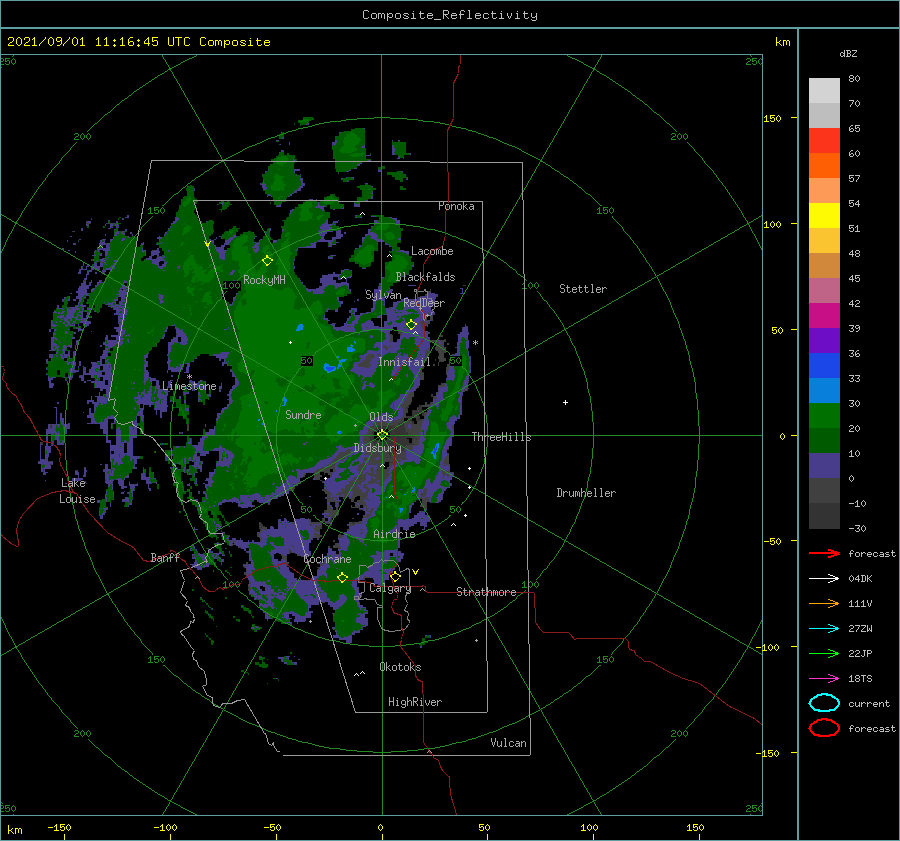The image size is (900, 841).
Task: Click the yellow 51–54 dBZ color swatch
Action: [x=824, y=216]
